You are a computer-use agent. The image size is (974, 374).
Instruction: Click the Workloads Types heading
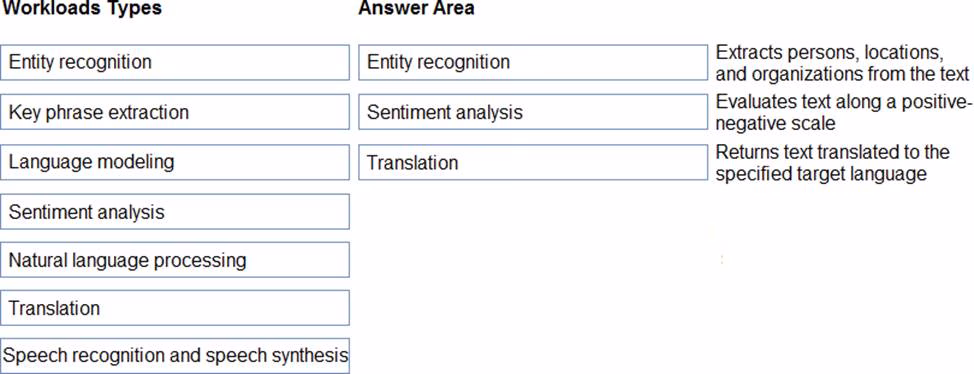[83, 8]
